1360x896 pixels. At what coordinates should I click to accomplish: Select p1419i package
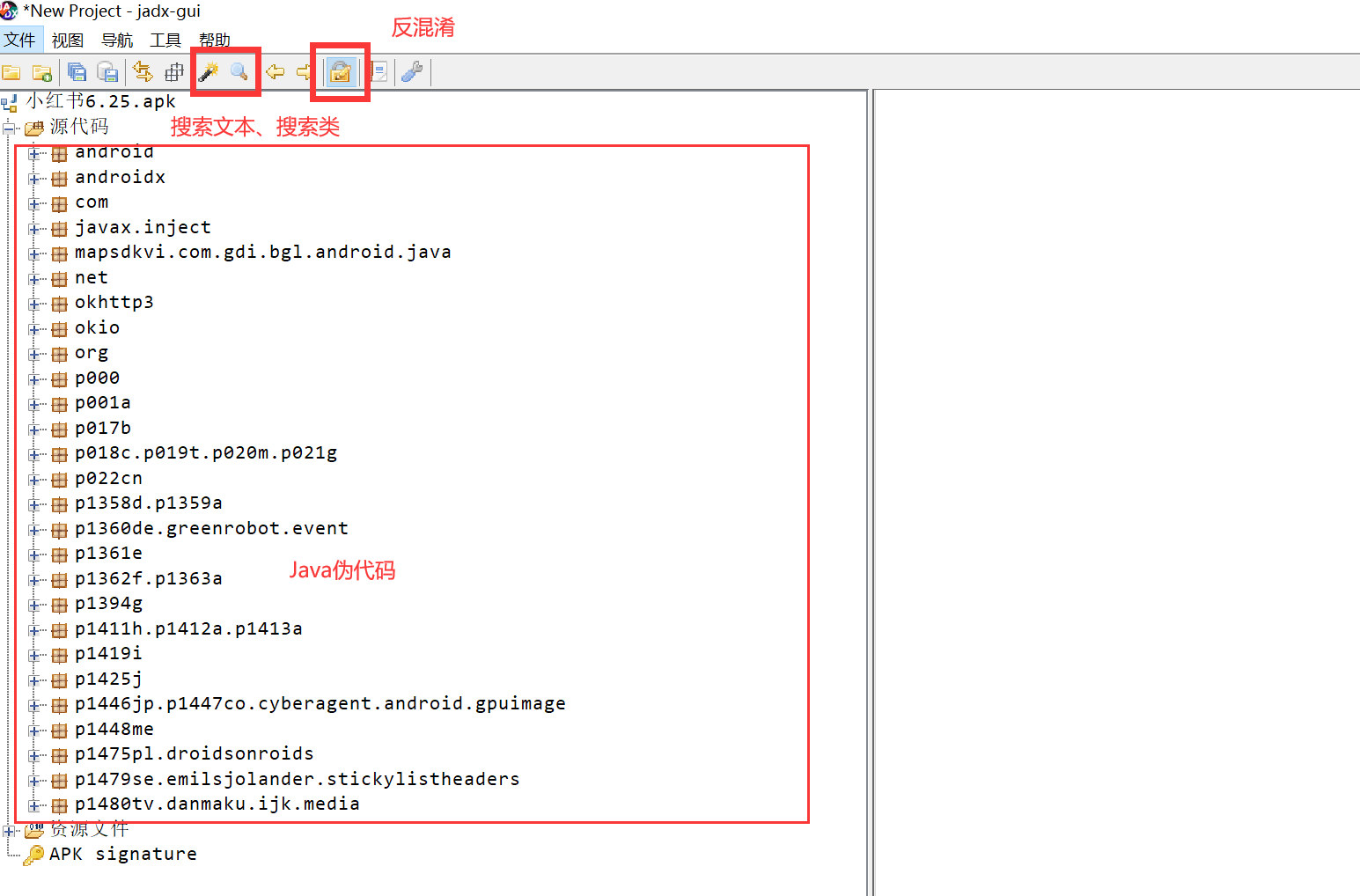[x=108, y=654]
